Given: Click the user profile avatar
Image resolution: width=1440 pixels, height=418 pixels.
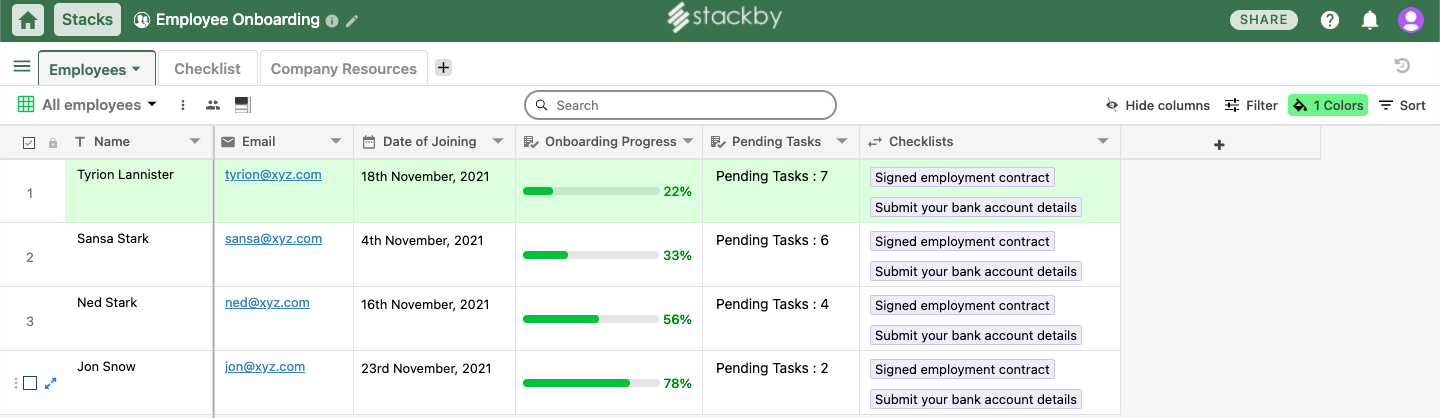Looking at the screenshot, I should (x=1411, y=20).
